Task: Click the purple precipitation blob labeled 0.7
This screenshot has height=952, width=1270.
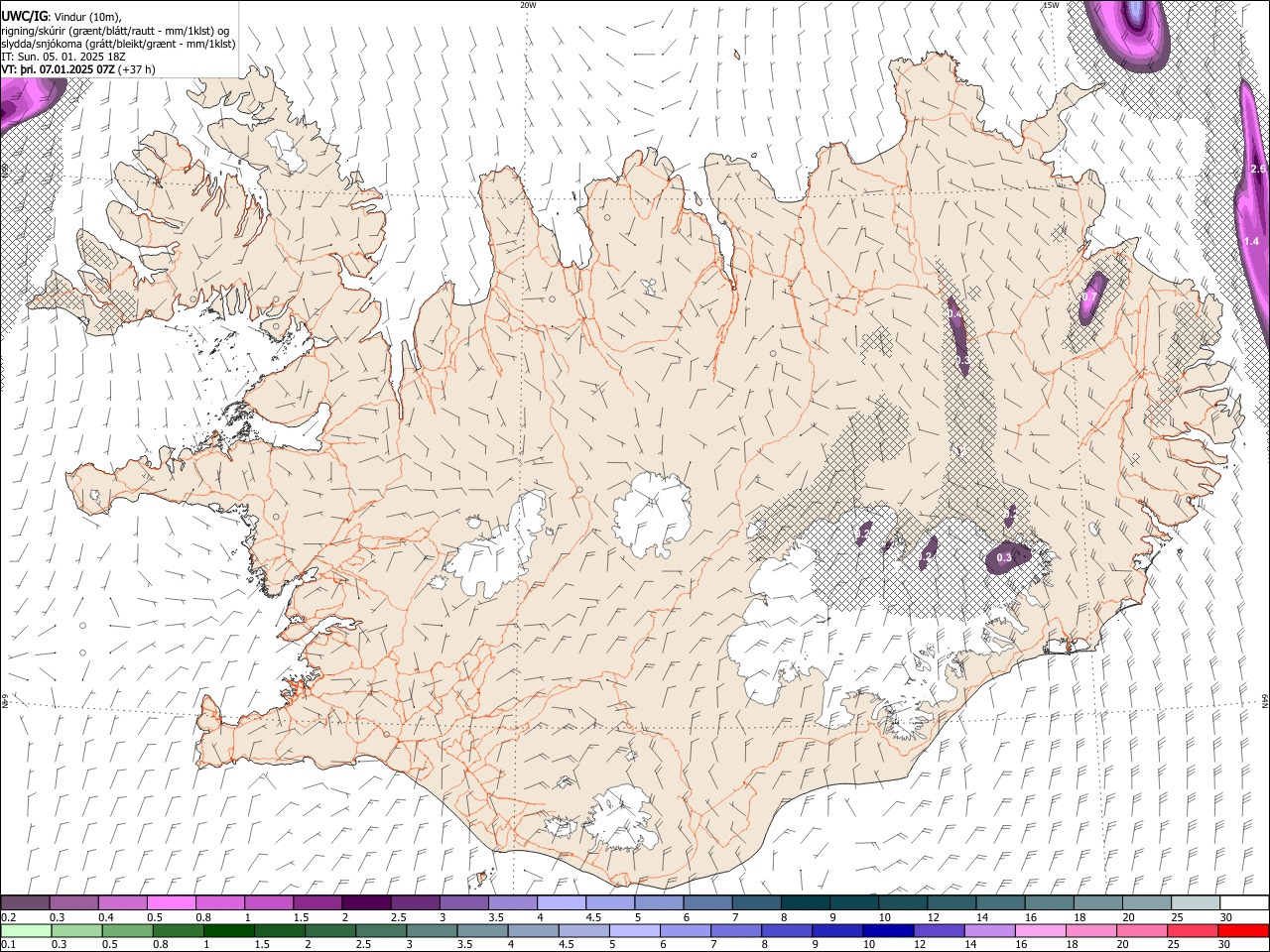Action: coord(1091,298)
